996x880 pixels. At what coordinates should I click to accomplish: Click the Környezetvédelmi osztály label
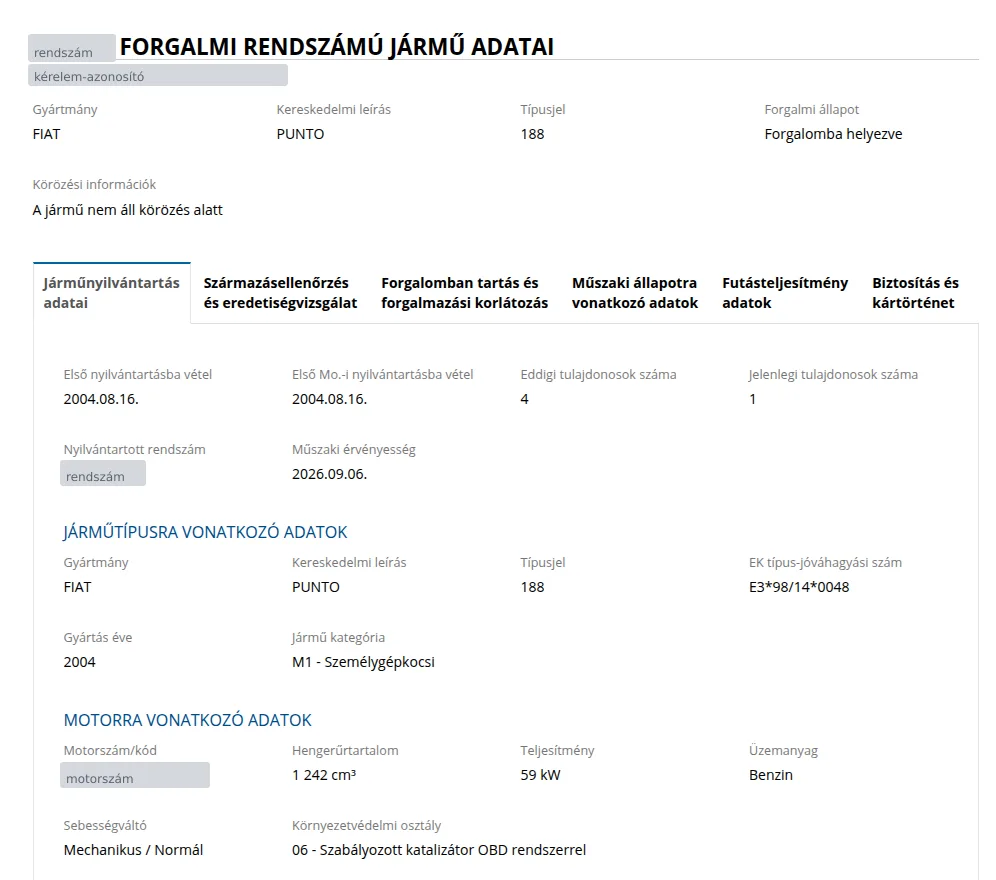click(x=367, y=825)
